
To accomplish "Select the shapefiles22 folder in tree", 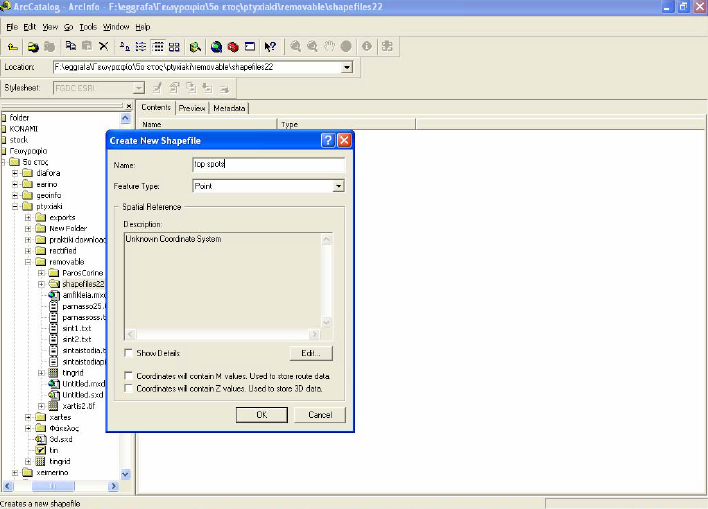I will pos(83,284).
